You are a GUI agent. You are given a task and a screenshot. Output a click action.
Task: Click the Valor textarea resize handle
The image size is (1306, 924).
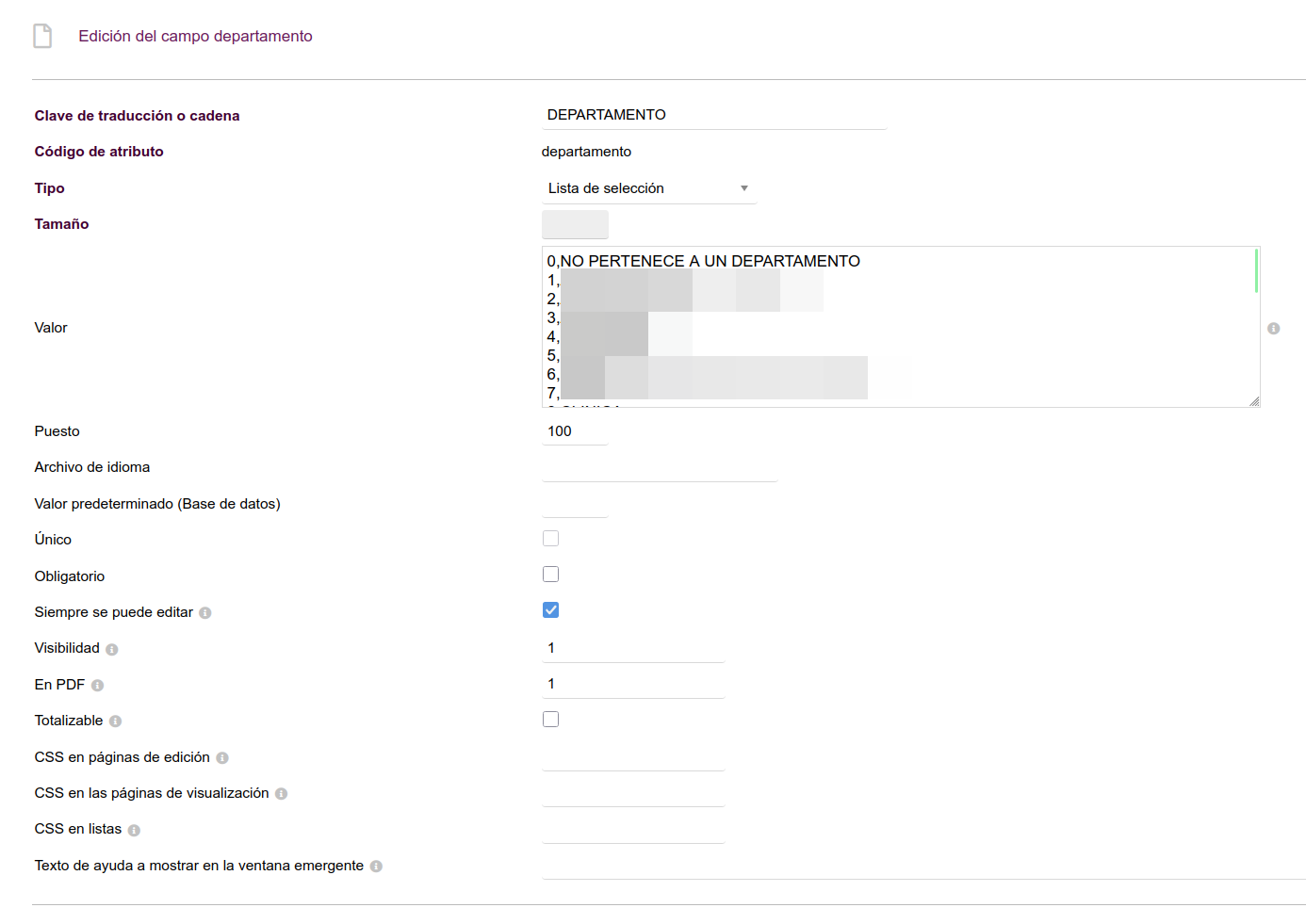point(1253,401)
